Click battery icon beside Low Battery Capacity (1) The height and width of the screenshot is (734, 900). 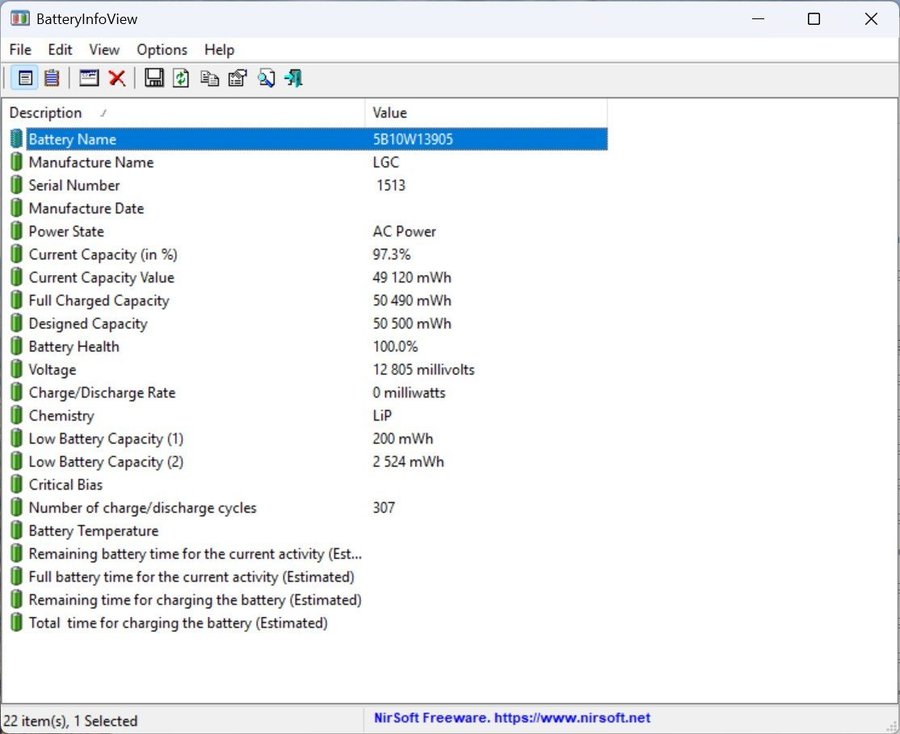(x=17, y=438)
